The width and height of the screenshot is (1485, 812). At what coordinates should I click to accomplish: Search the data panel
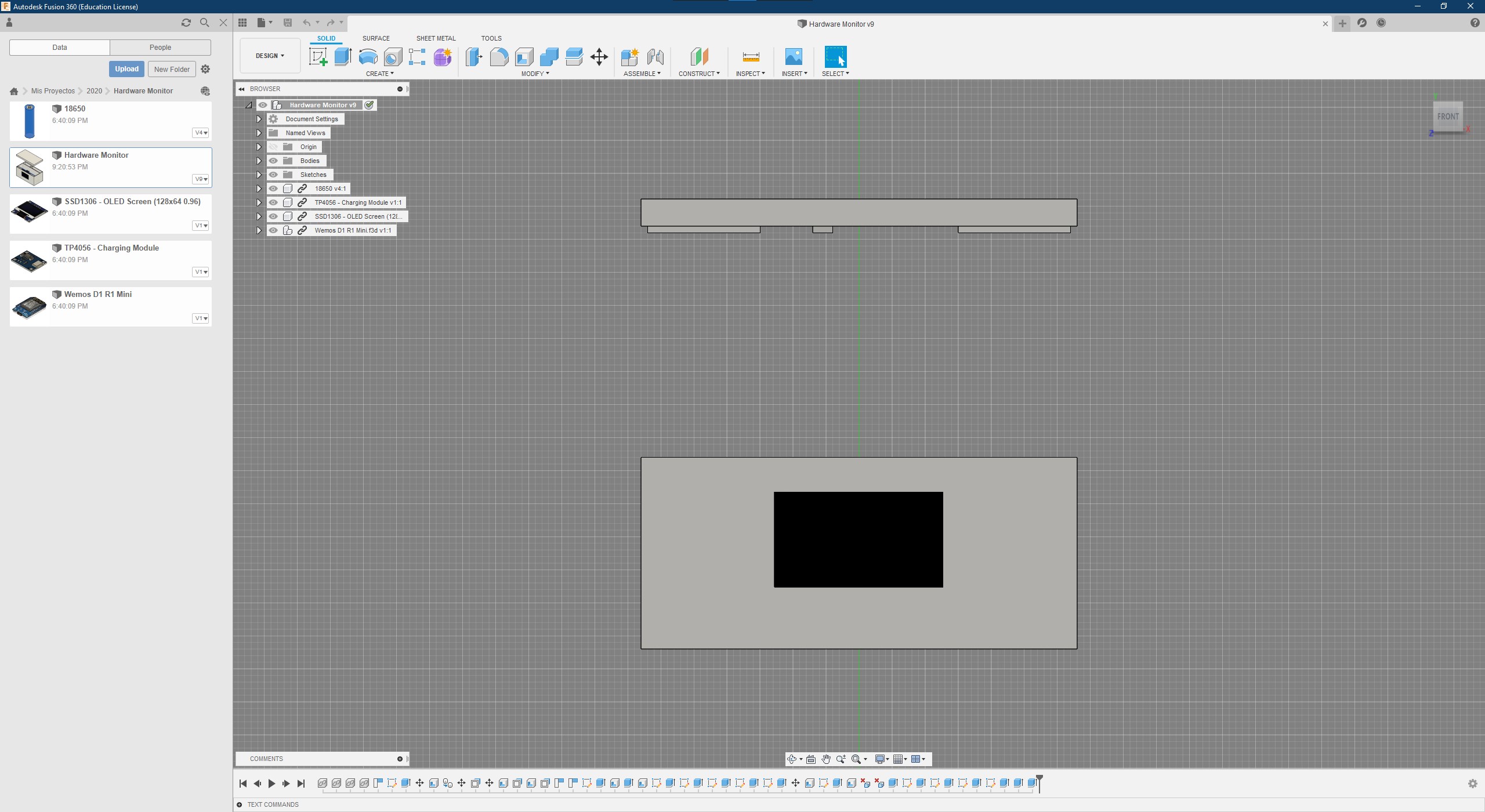pyautogui.click(x=204, y=23)
